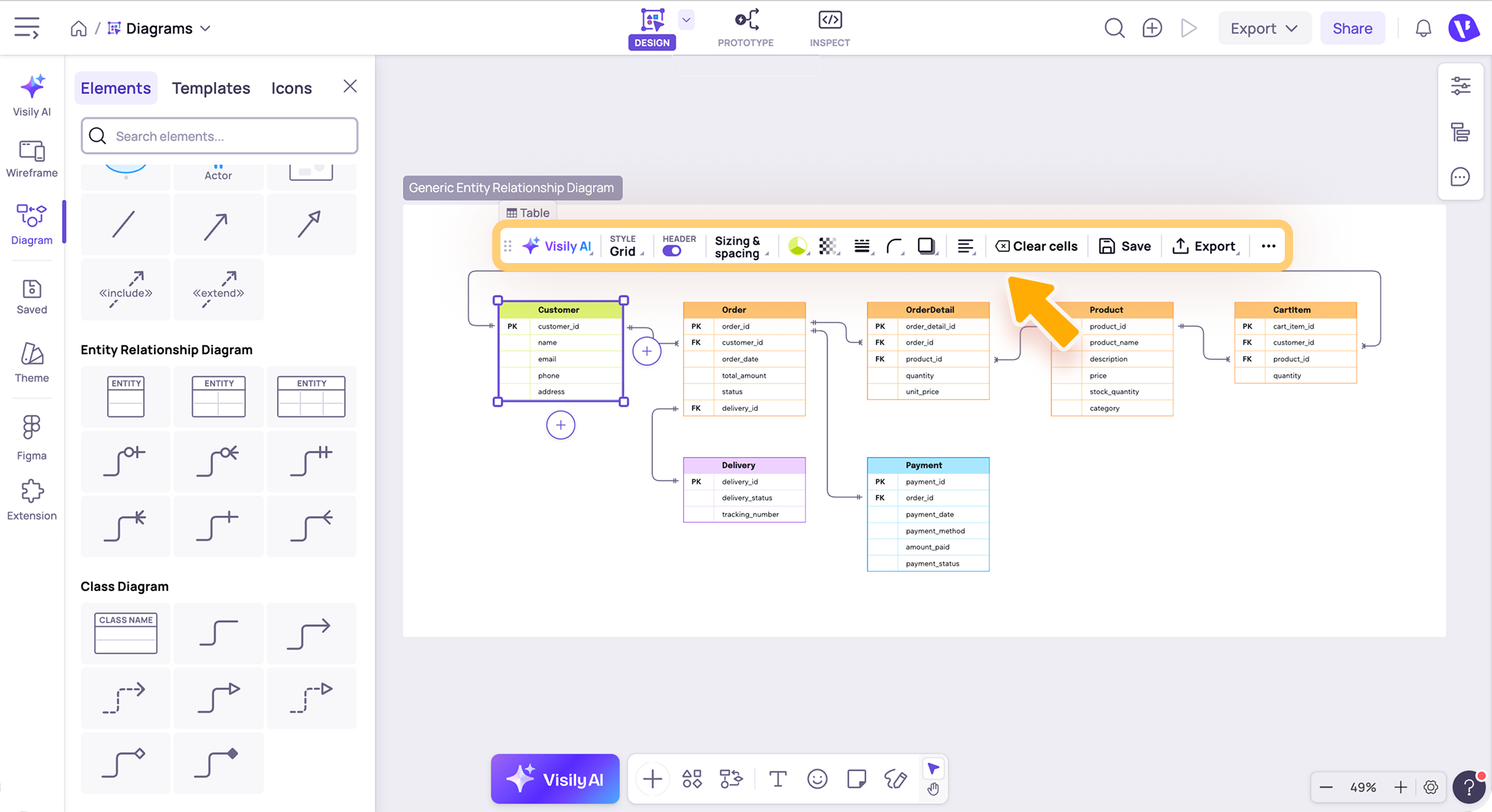Go to the home icon
The width and height of the screenshot is (1492, 812).
79,28
